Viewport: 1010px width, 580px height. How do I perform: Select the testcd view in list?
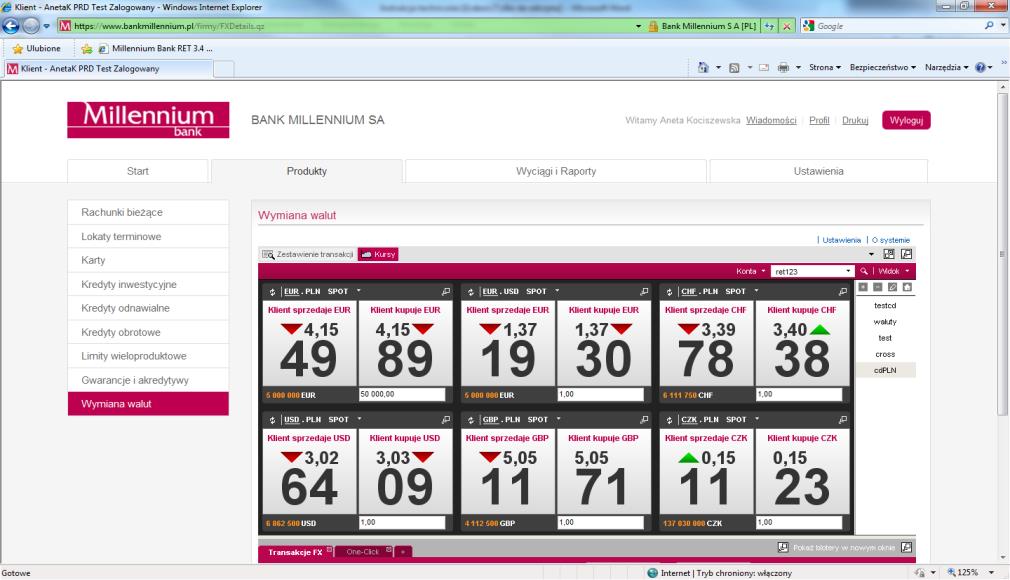coord(885,305)
